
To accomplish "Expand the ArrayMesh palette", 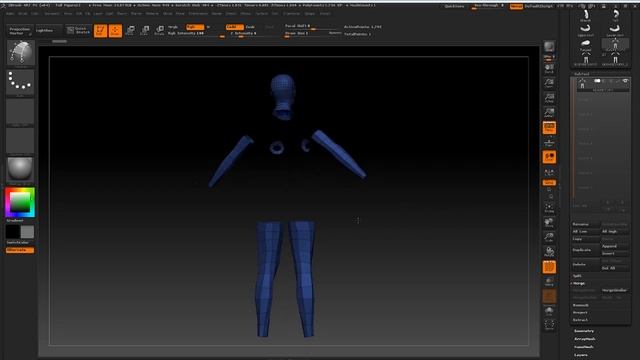I will (584, 339).
